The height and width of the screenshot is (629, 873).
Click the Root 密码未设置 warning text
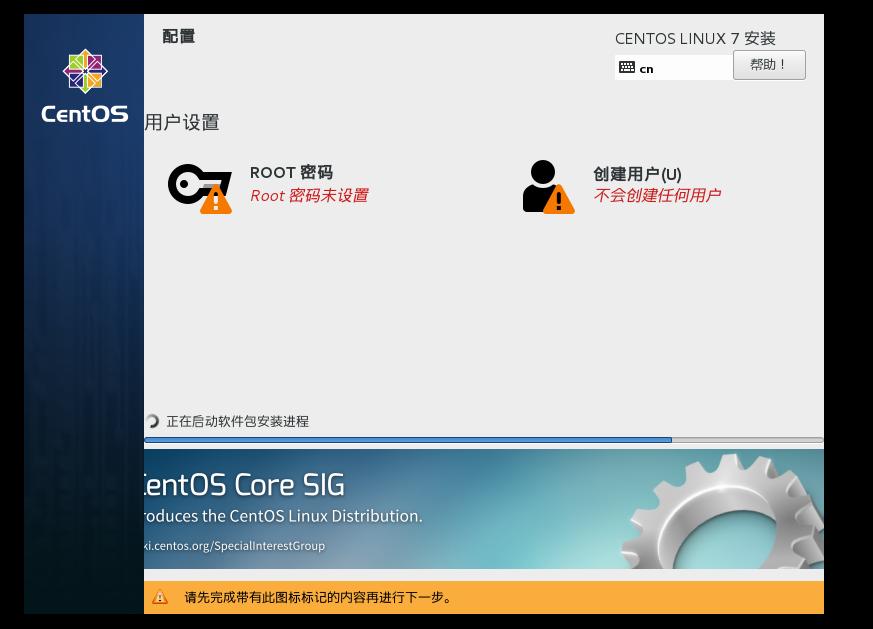pyautogui.click(x=310, y=196)
